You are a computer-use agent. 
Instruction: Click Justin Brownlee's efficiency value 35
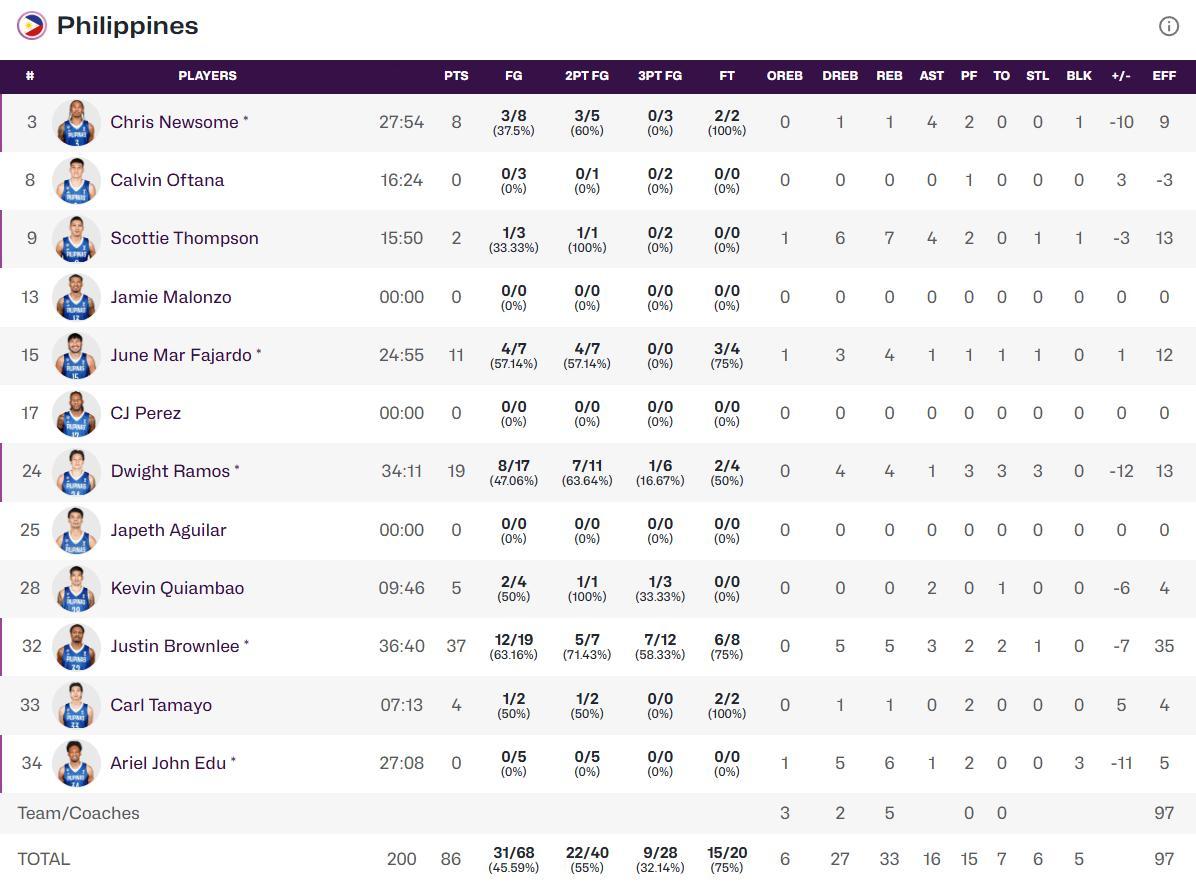coord(1164,646)
